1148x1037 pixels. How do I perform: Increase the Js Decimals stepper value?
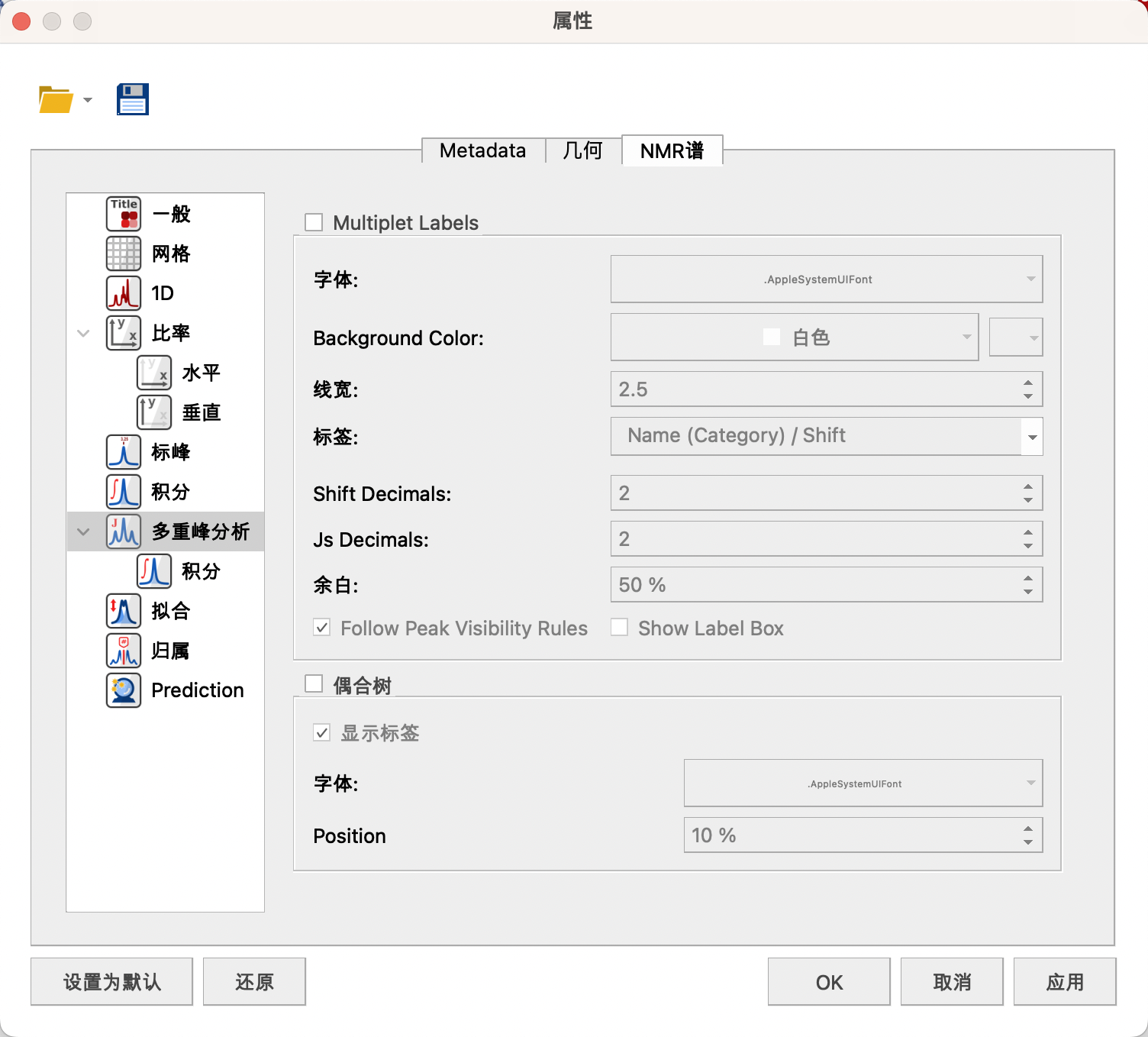pos(1028,532)
